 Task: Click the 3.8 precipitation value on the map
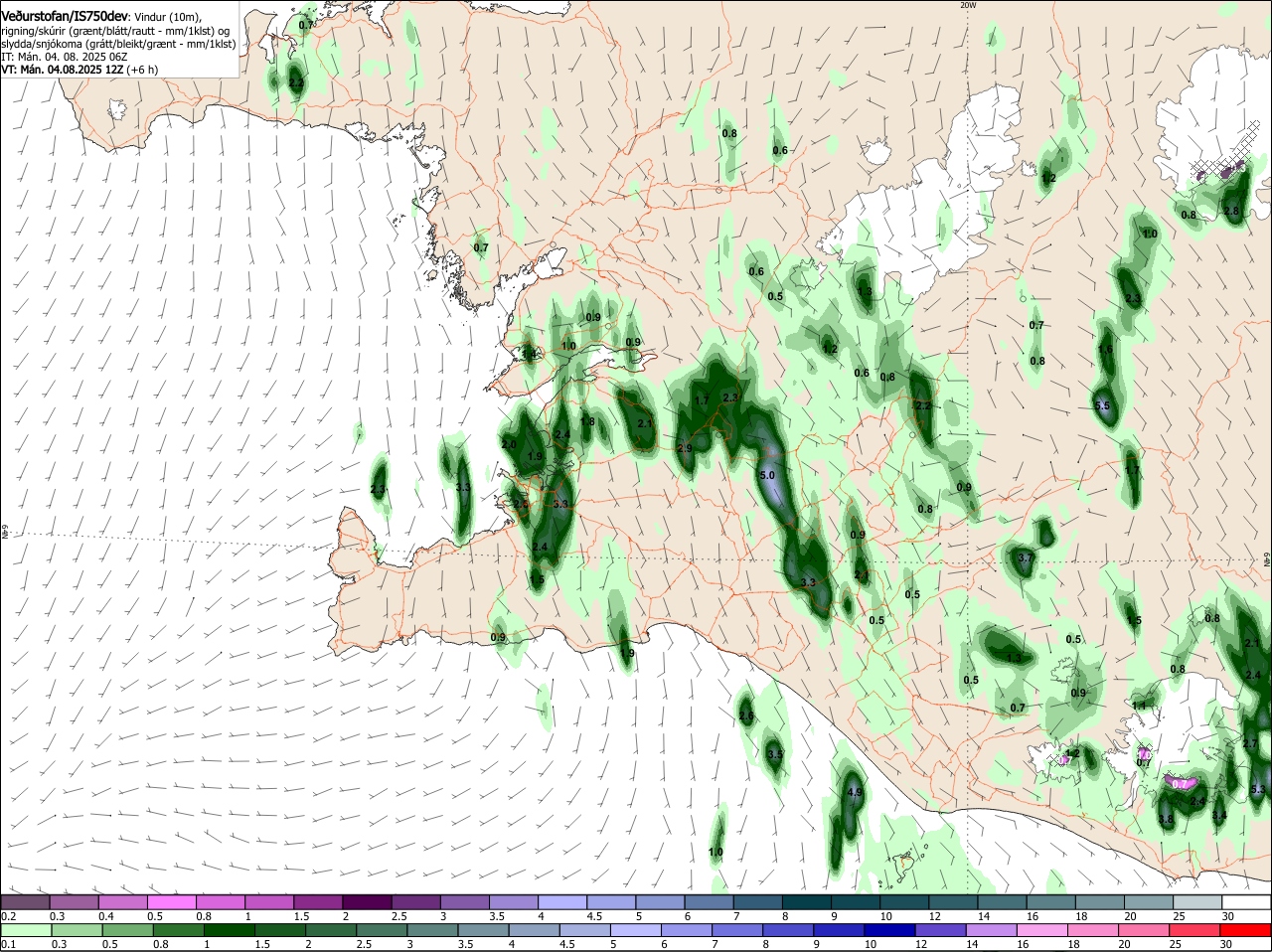[1167, 819]
